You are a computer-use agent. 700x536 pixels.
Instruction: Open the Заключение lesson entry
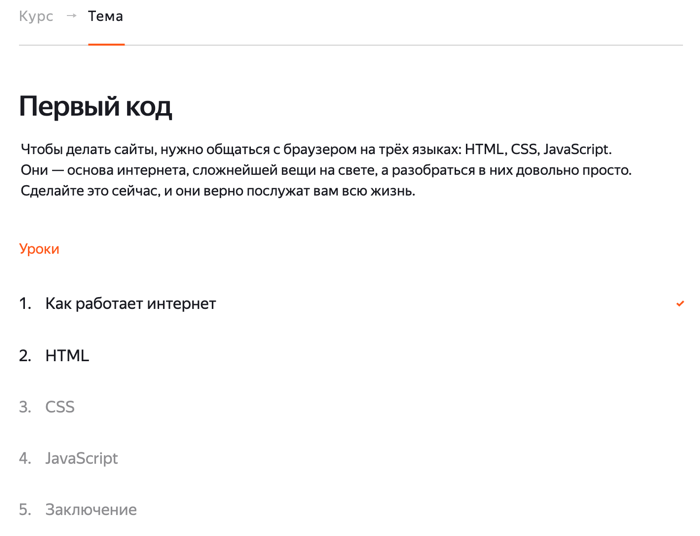pyautogui.click(x=90, y=510)
